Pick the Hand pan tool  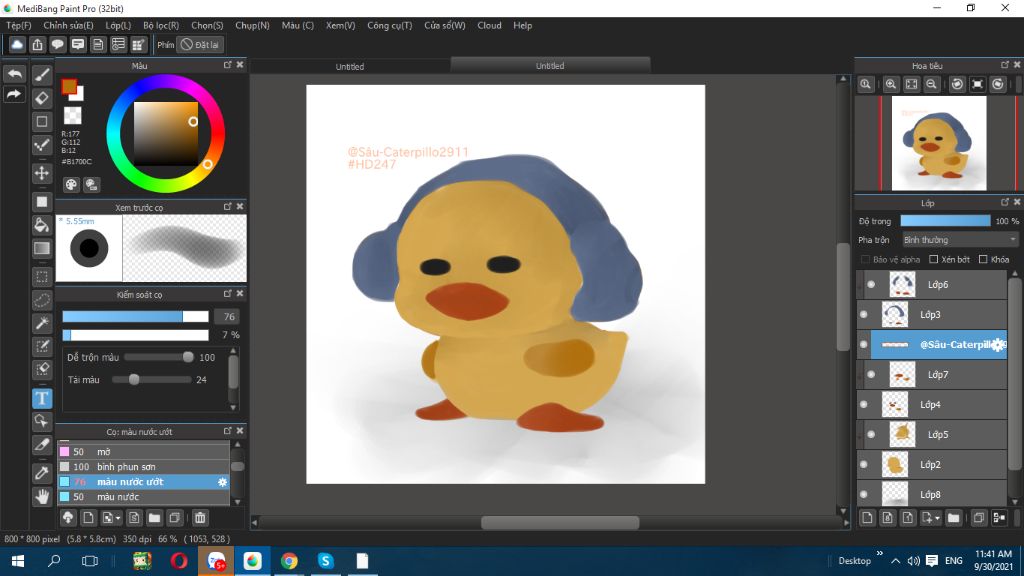42,496
